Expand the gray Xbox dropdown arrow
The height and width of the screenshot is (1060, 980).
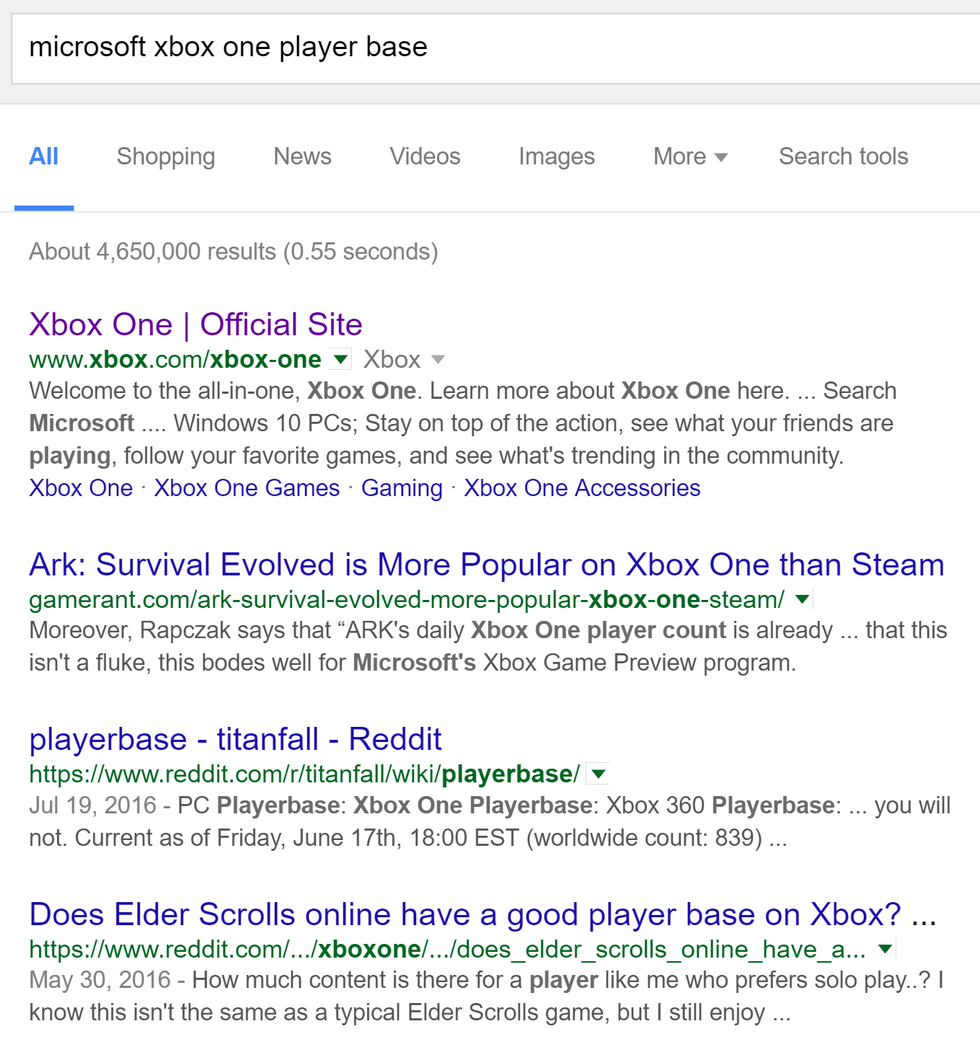tap(437, 360)
